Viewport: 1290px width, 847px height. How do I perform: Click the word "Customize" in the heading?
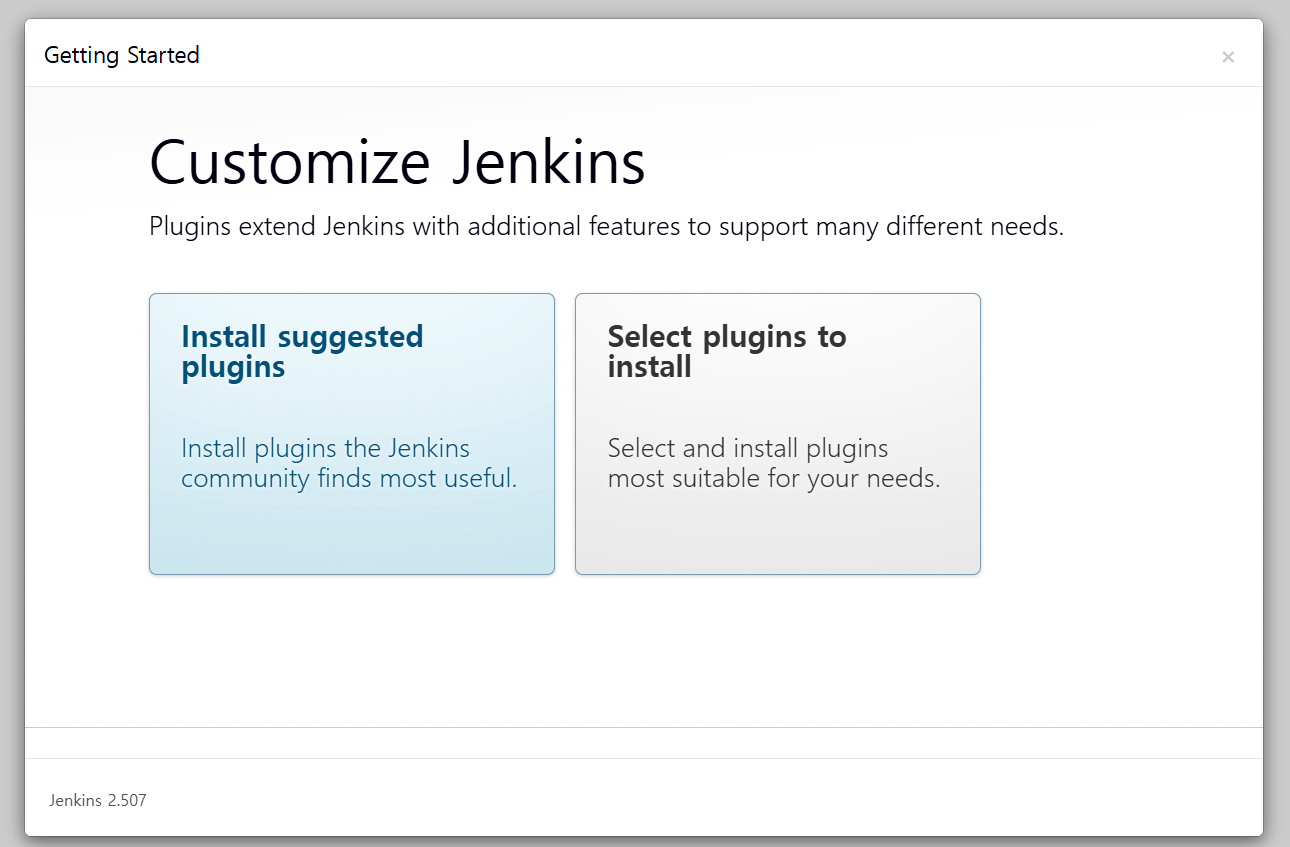pos(290,163)
